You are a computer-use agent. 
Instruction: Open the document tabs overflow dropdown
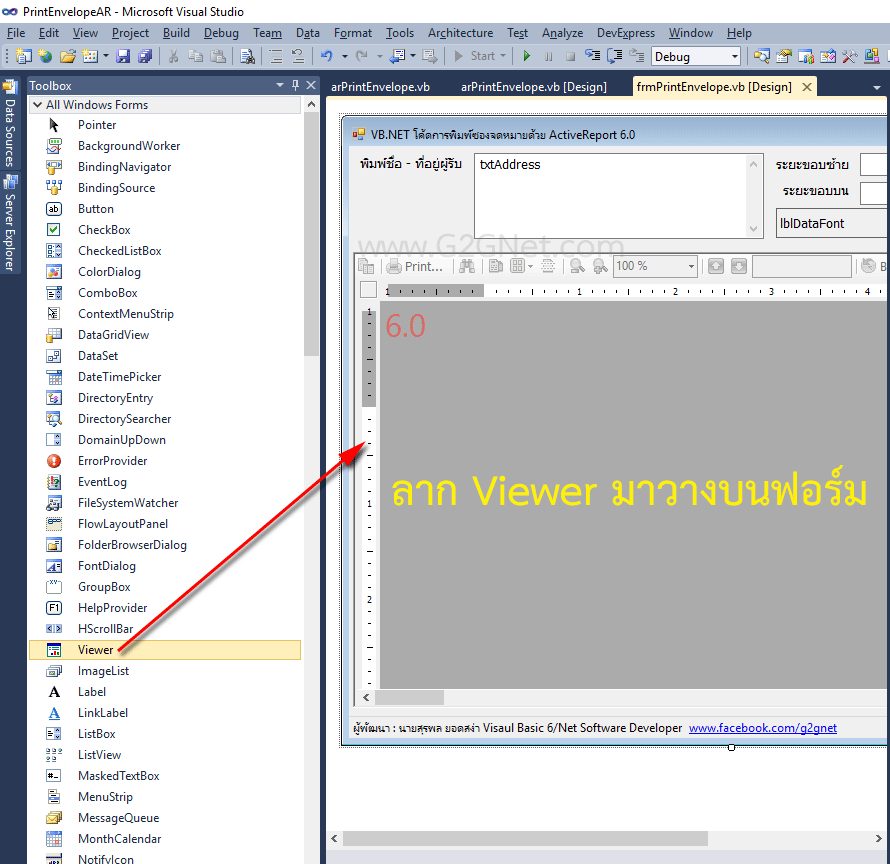876,87
